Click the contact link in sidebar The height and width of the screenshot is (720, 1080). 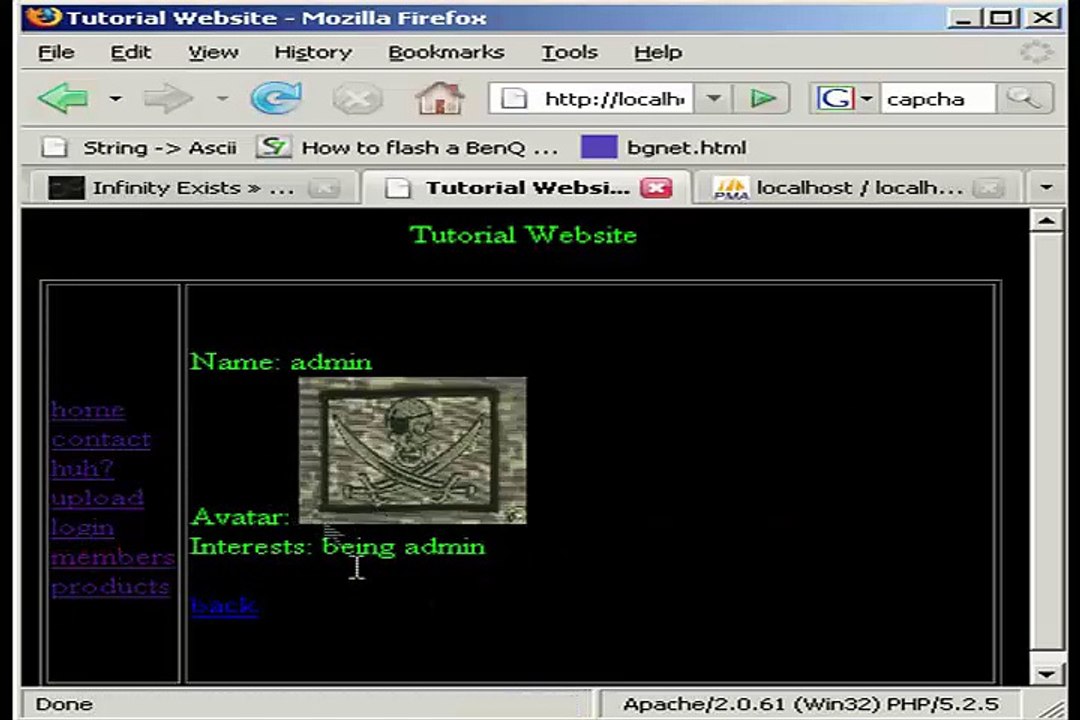pos(101,440)
